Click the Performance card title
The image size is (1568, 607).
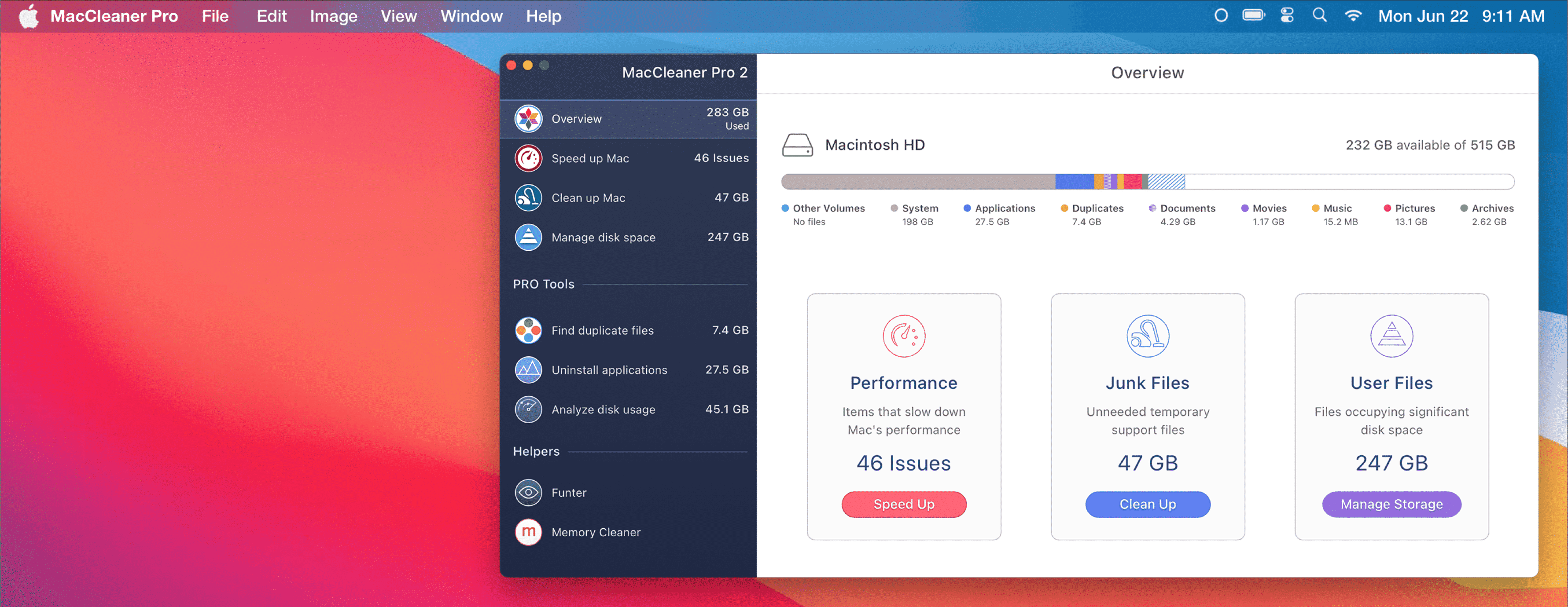click(904, 383)
